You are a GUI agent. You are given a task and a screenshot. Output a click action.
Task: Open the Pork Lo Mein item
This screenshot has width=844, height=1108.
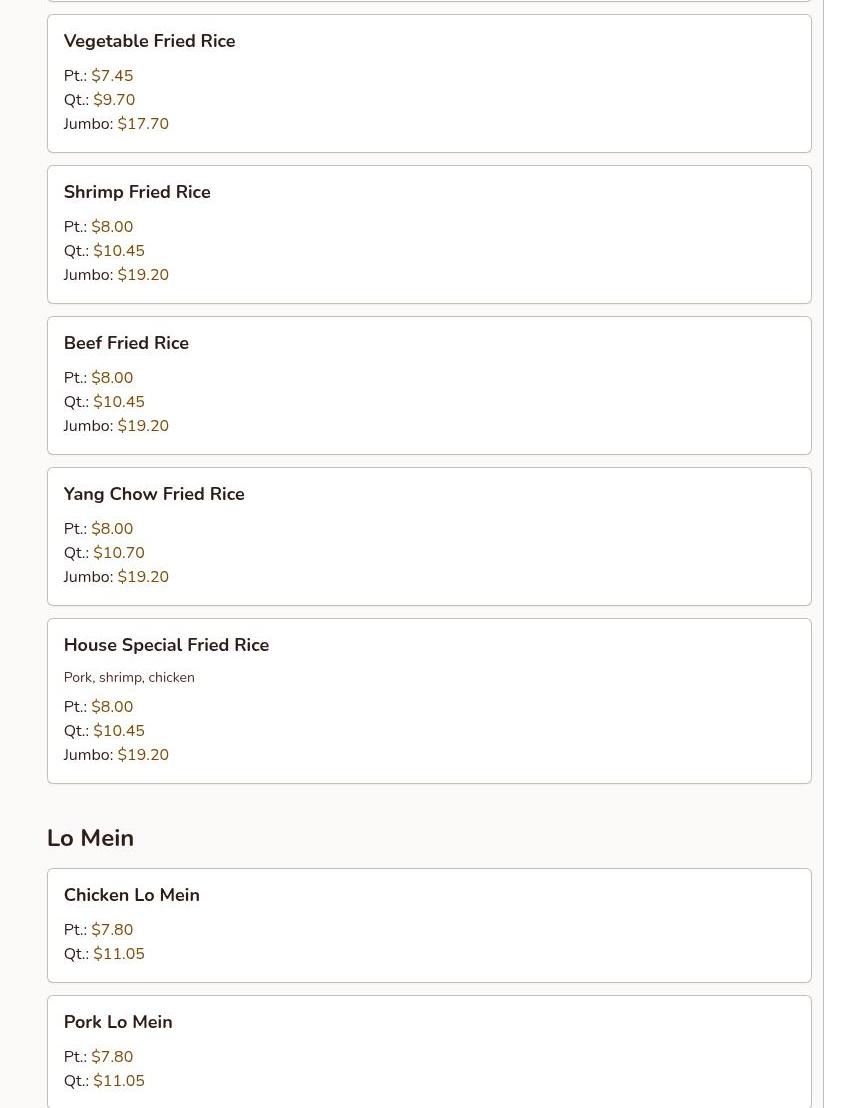coord(118,1022)
